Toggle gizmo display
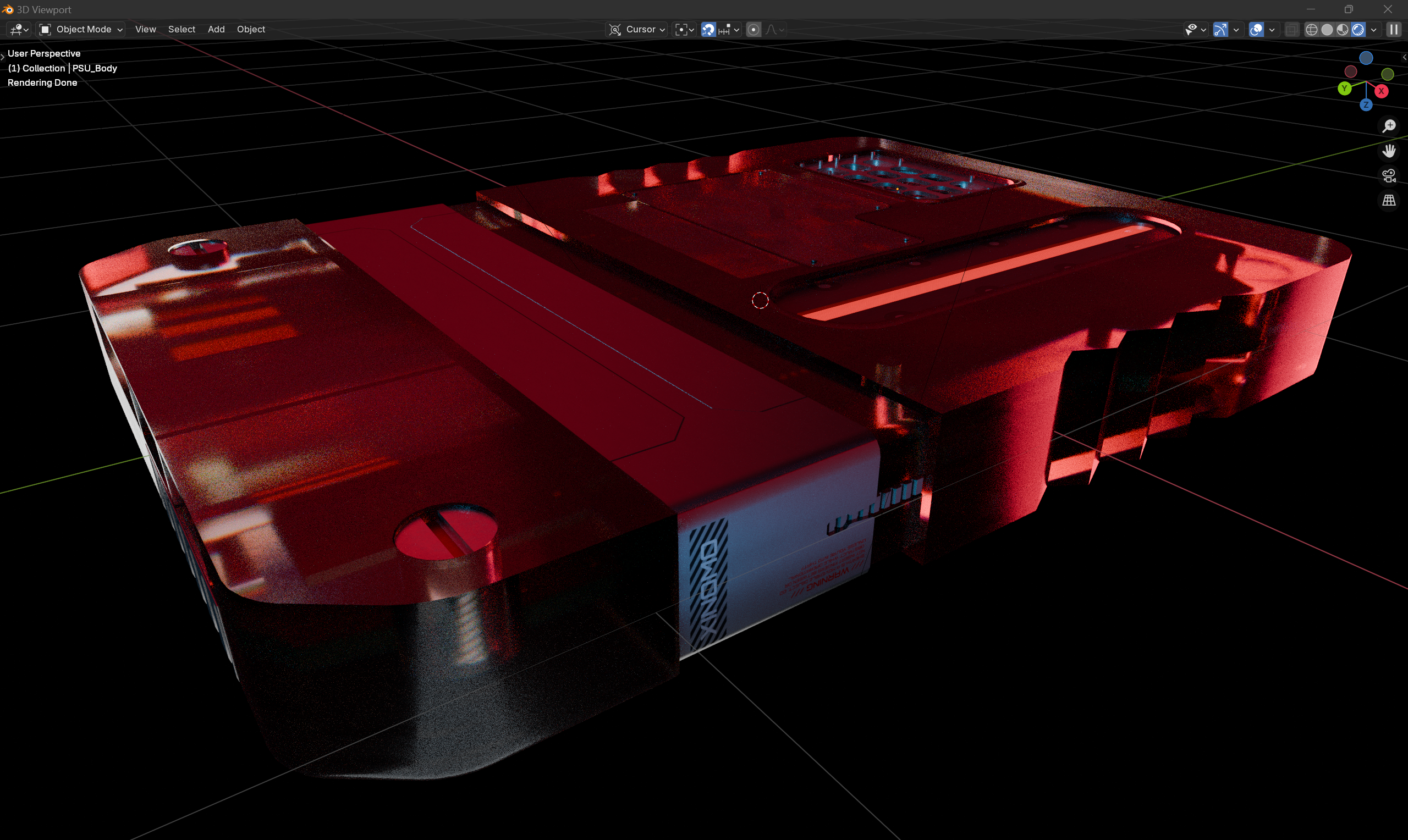1408x840 pixels. 1220,30
